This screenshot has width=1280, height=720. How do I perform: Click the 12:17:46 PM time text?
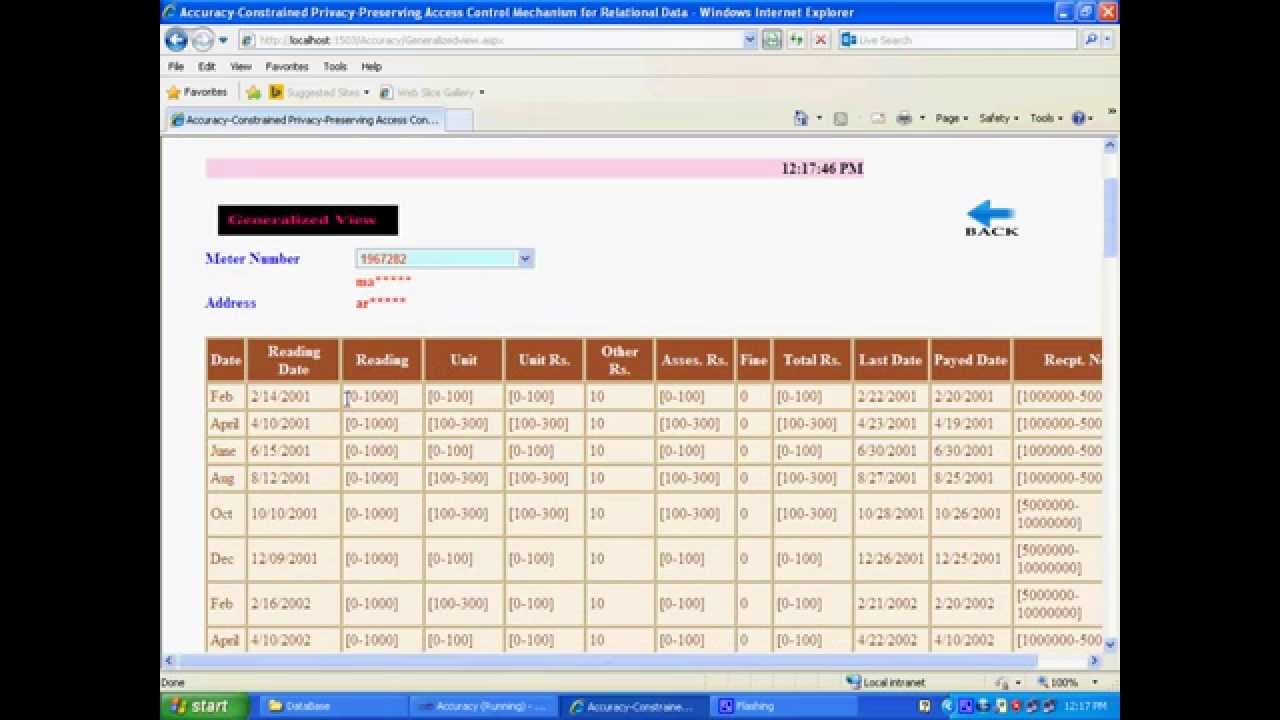(822, 169)
